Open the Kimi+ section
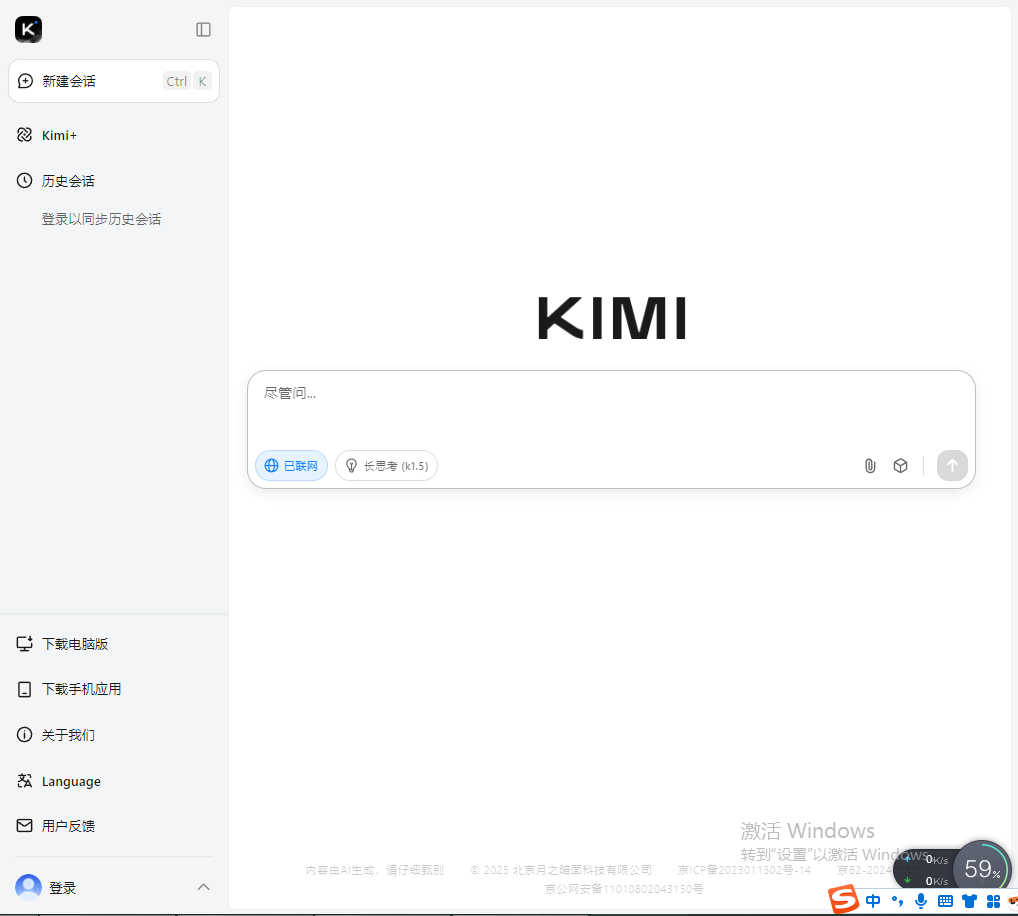This screenshot has height=916, width=1018. pos(59,135)
